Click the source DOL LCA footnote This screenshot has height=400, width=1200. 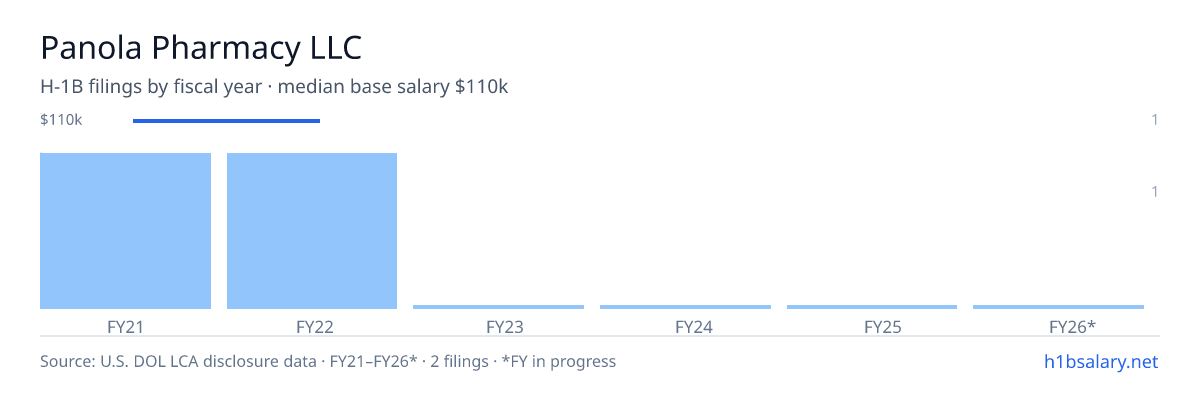328,361
